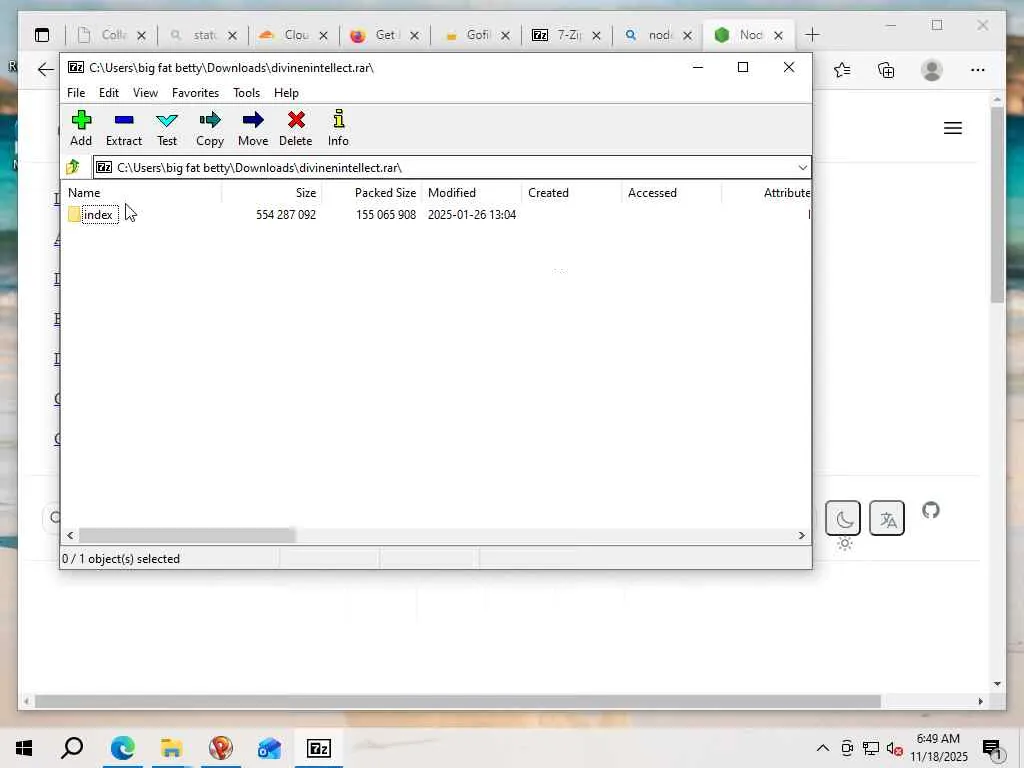Click the browser page horizontal scrollbar
Viewport: 1024px width, 768px height.
(x=457, y=701)
